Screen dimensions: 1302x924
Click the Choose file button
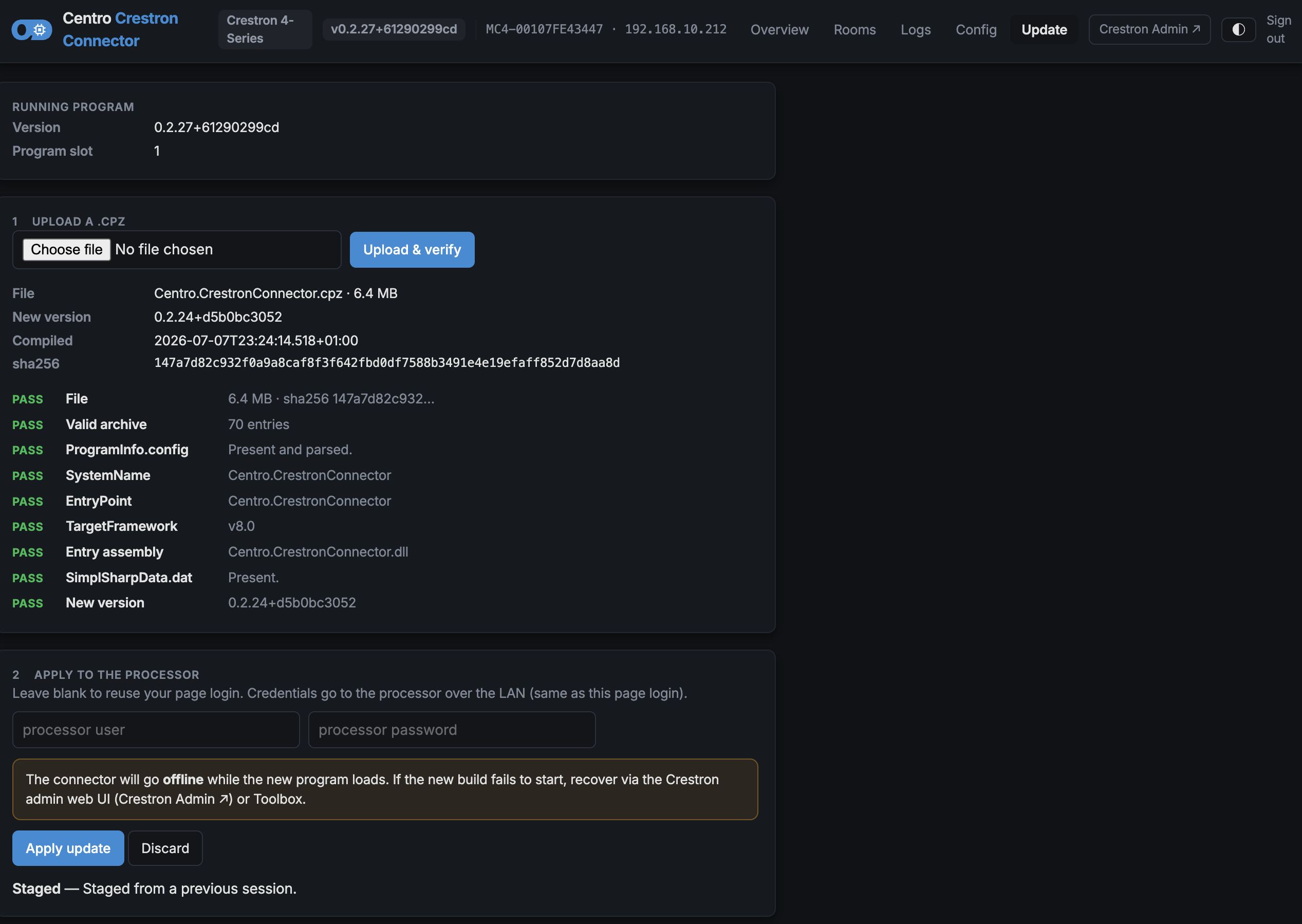tap(67, 250)
